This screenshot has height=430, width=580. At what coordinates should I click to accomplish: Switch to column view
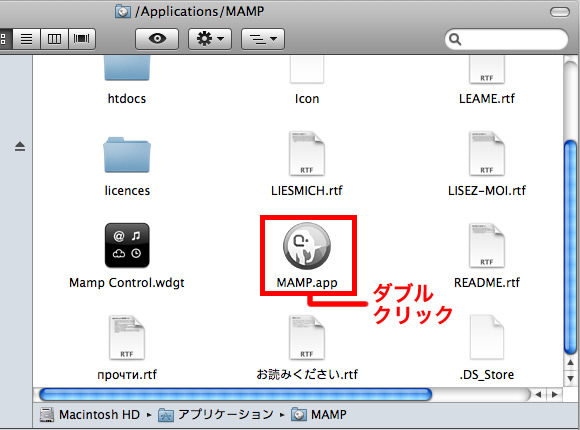(x=54, y=39)
